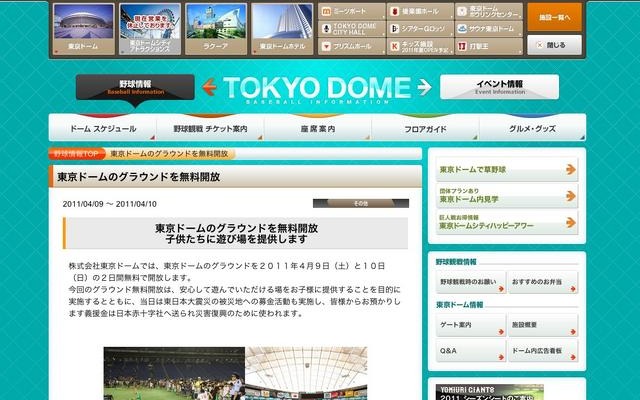The width and height of the screenshot is (640, 400).
Task: Open the ドームスケジュール menu
Action: coord(103,129)
